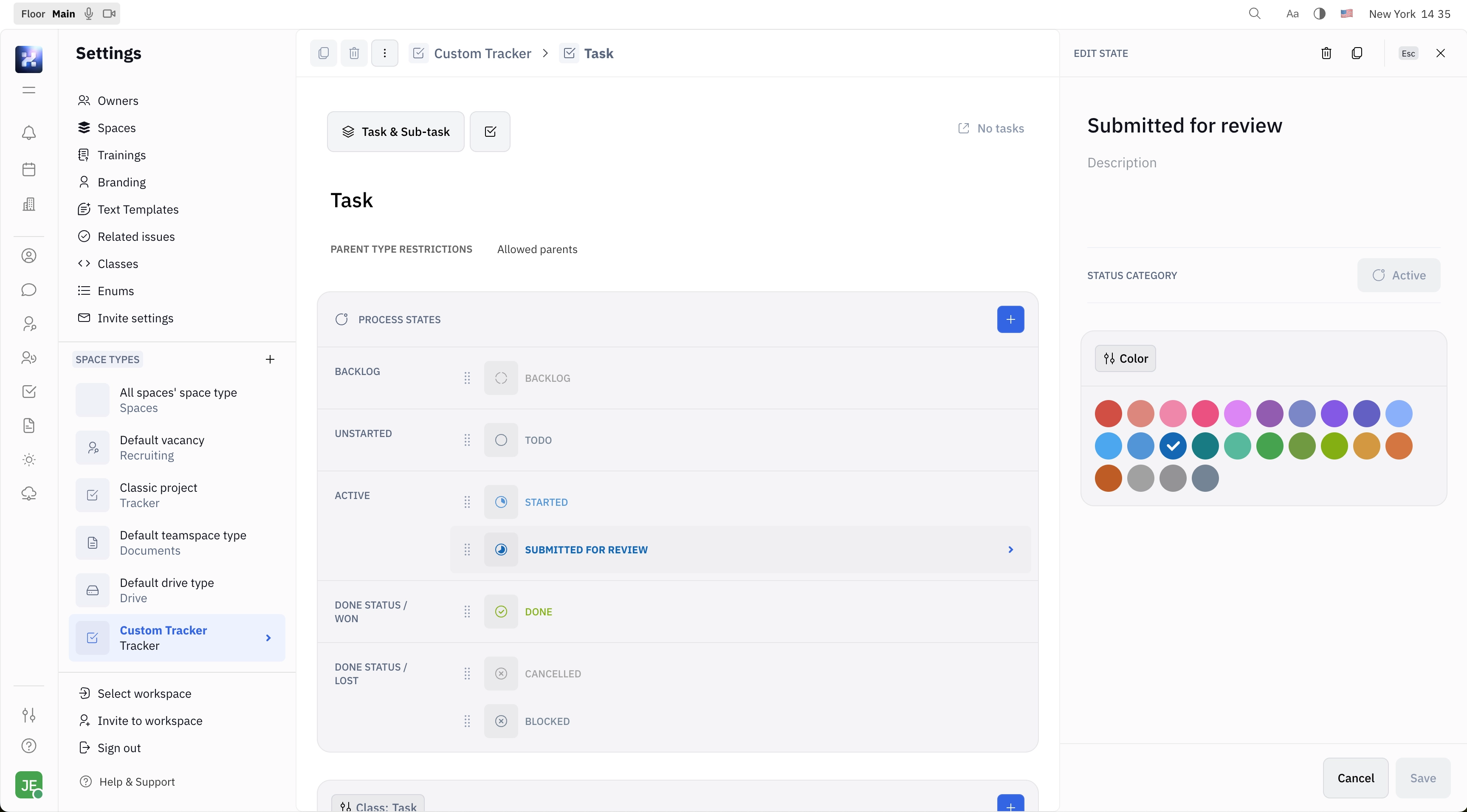Screen dimensions: 1467x812
Task: Expand the Custom Tracker space type
Action: (268, 638)
